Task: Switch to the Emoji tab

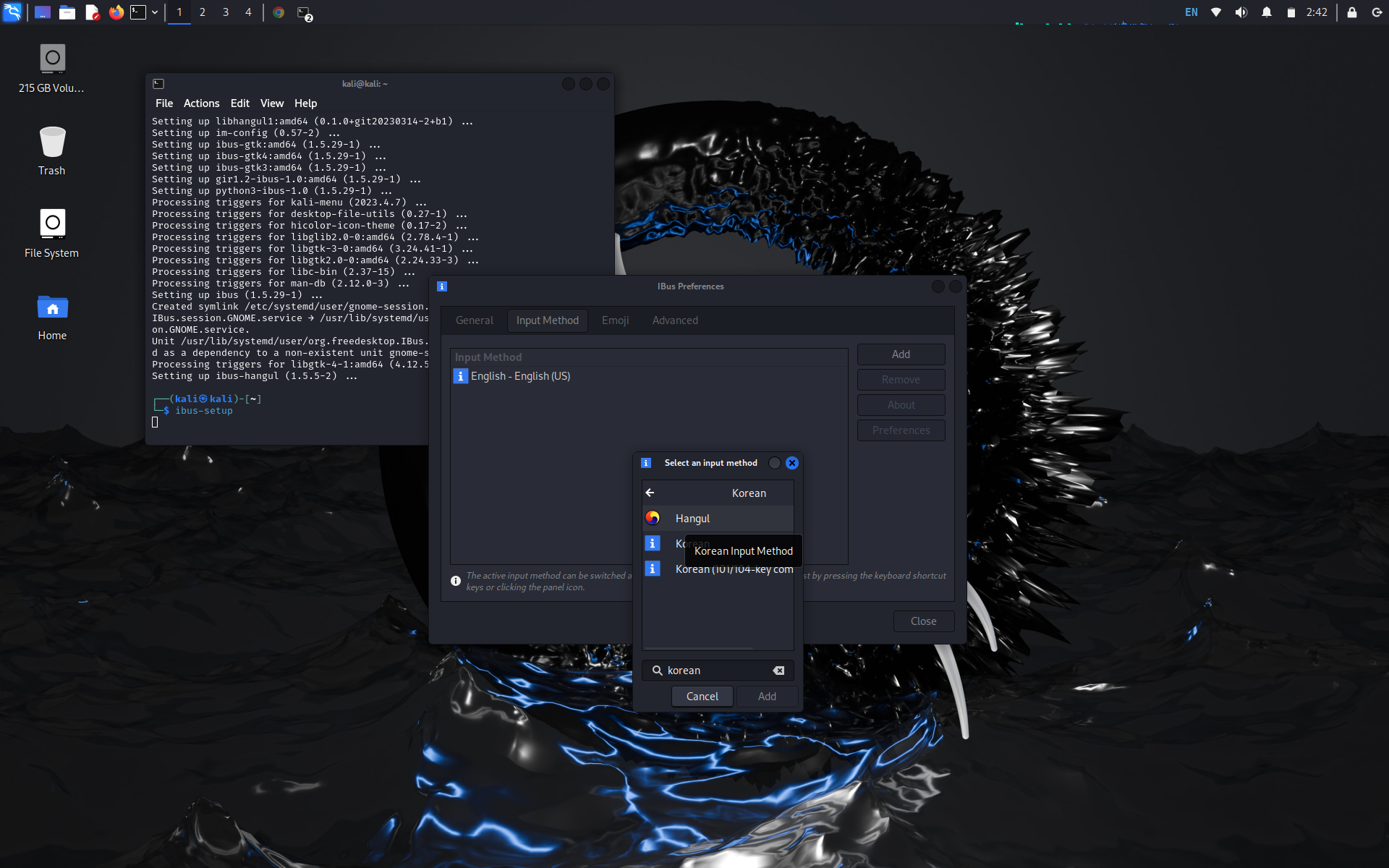Action: pos(615,320)
